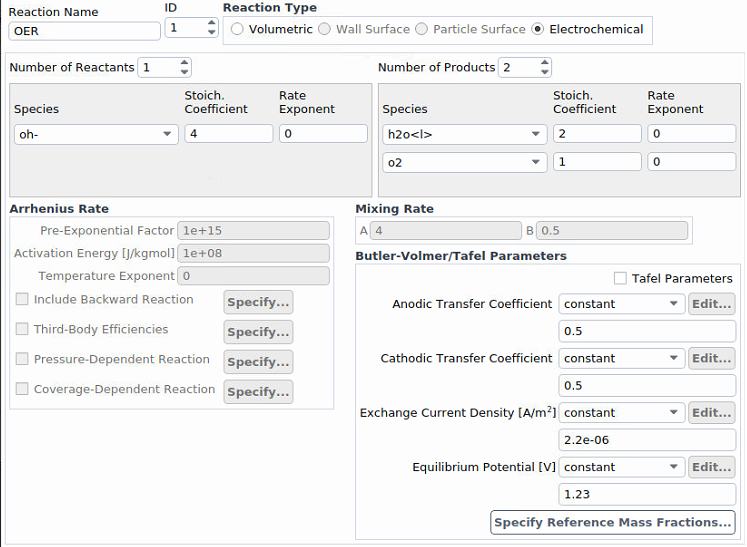Image resolution: width=747 pixels, height=547 pixels.
Task: Click Mixing Rate B field
Action: tap(612, 231)
